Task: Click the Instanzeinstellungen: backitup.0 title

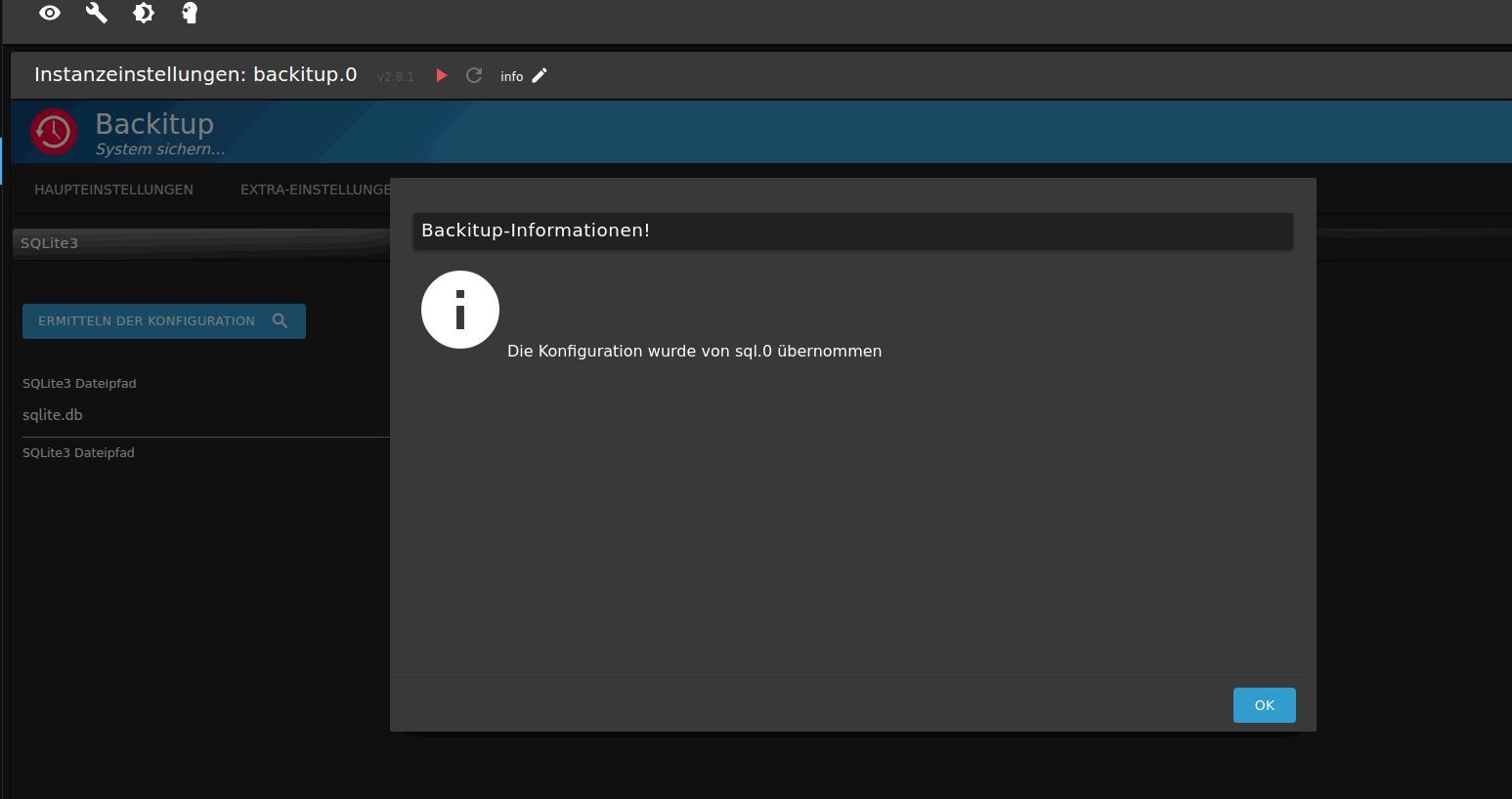Action: click(x=195, y=74)
